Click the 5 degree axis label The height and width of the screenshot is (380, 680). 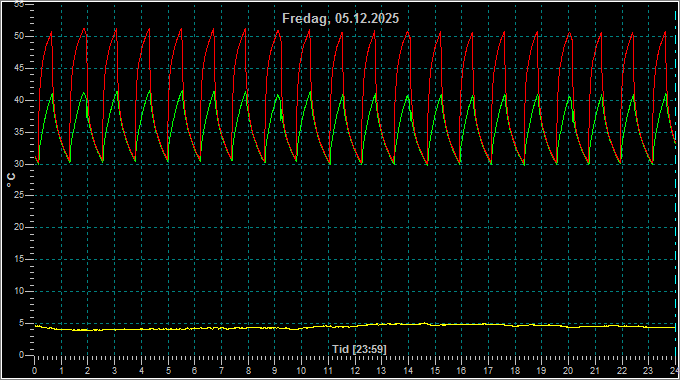tap(21, 323)
